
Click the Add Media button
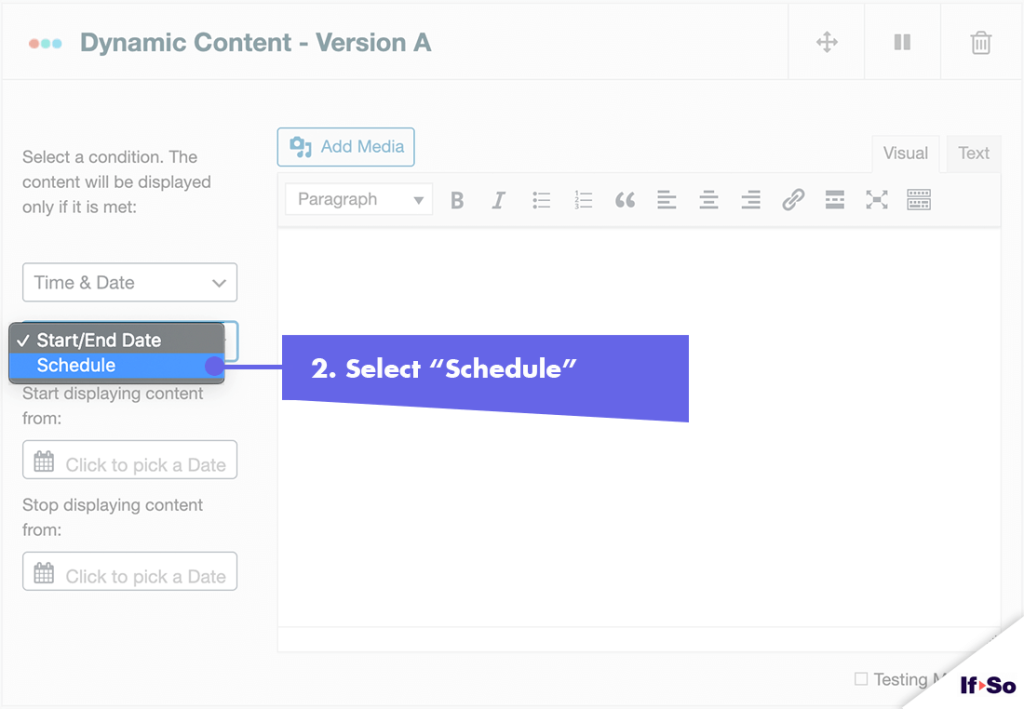click(x=345, y=147)
